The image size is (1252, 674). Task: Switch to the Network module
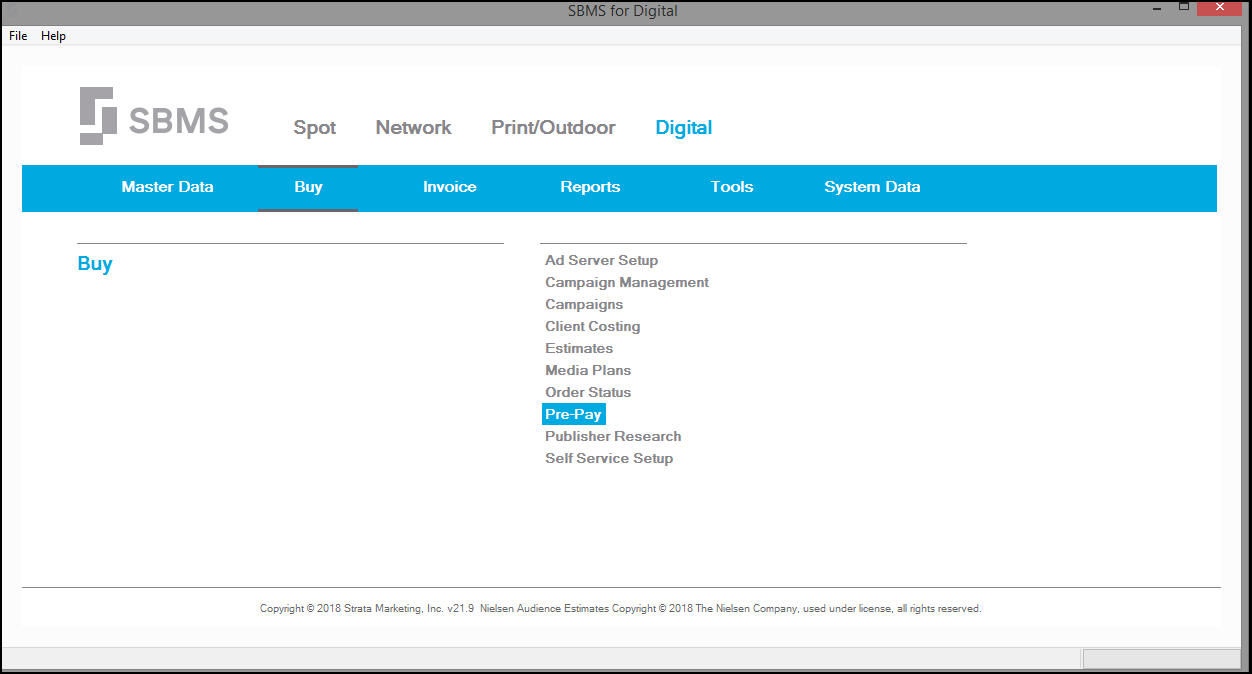tap(414, 128)
